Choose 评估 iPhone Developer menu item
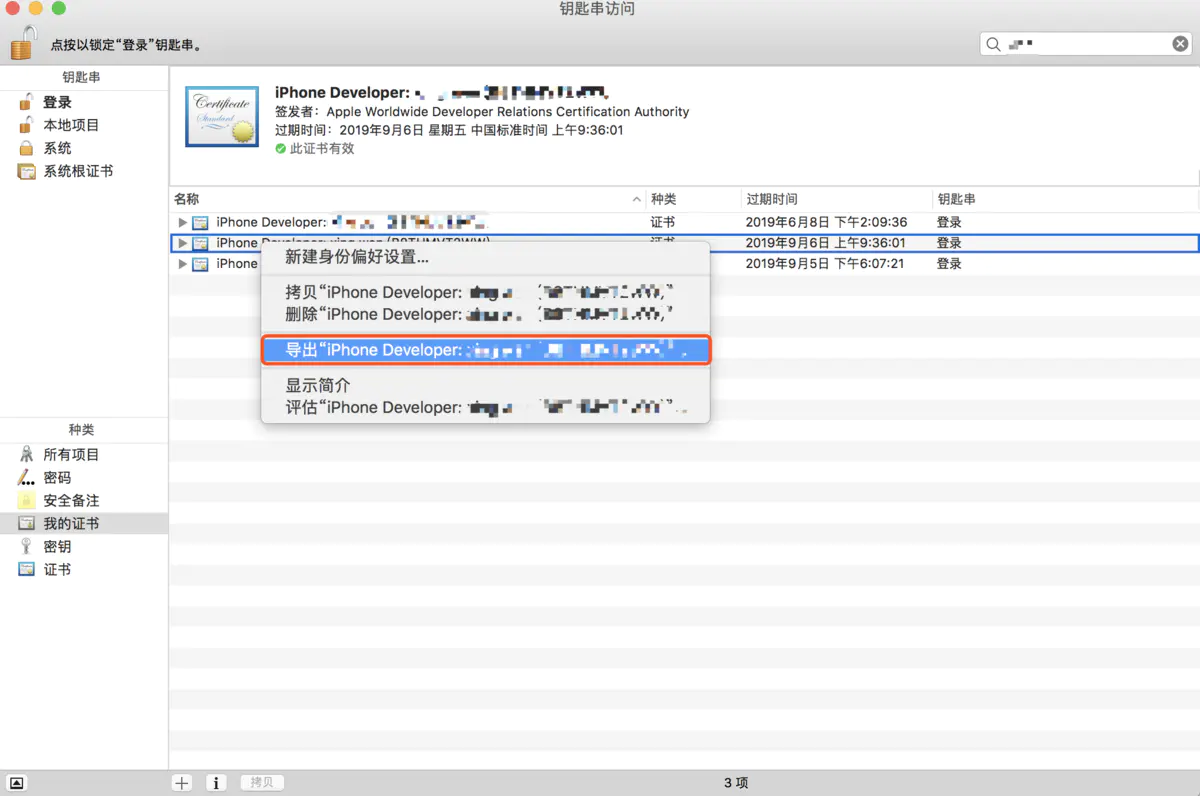The height and width of the screenshot is (796, 1200). [x=486, y=407]
